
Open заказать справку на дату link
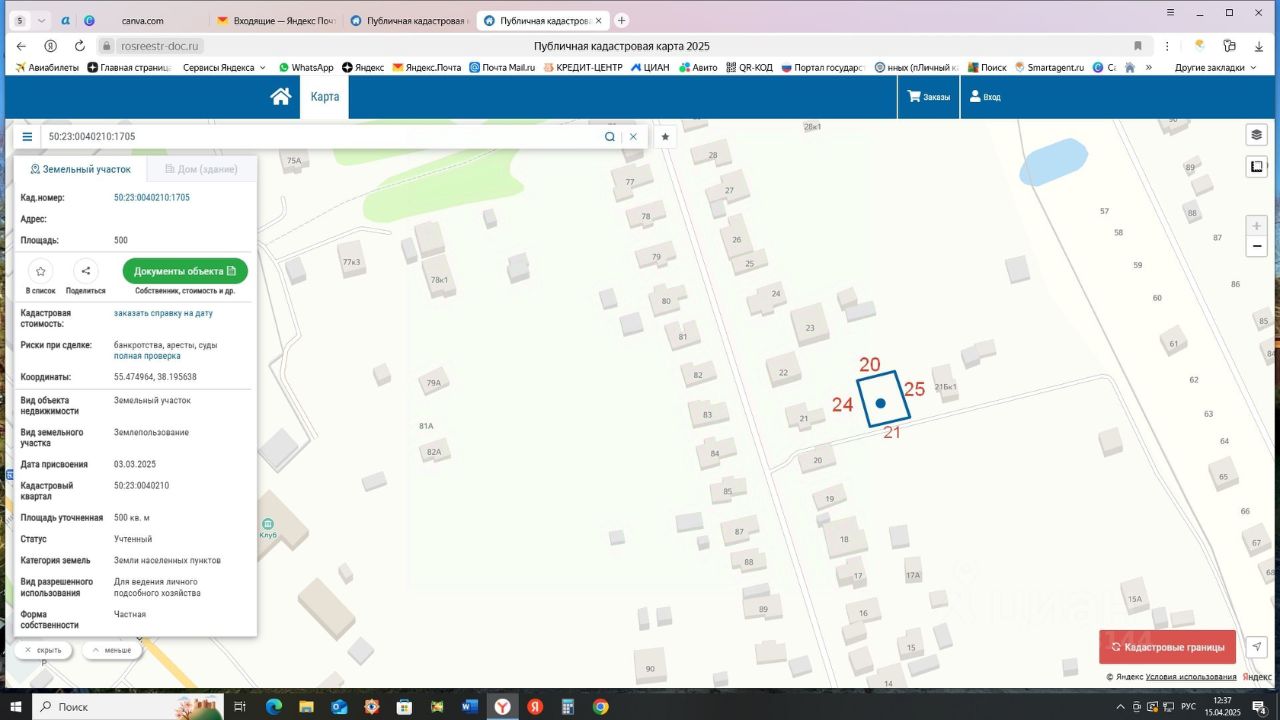[163, 313]
